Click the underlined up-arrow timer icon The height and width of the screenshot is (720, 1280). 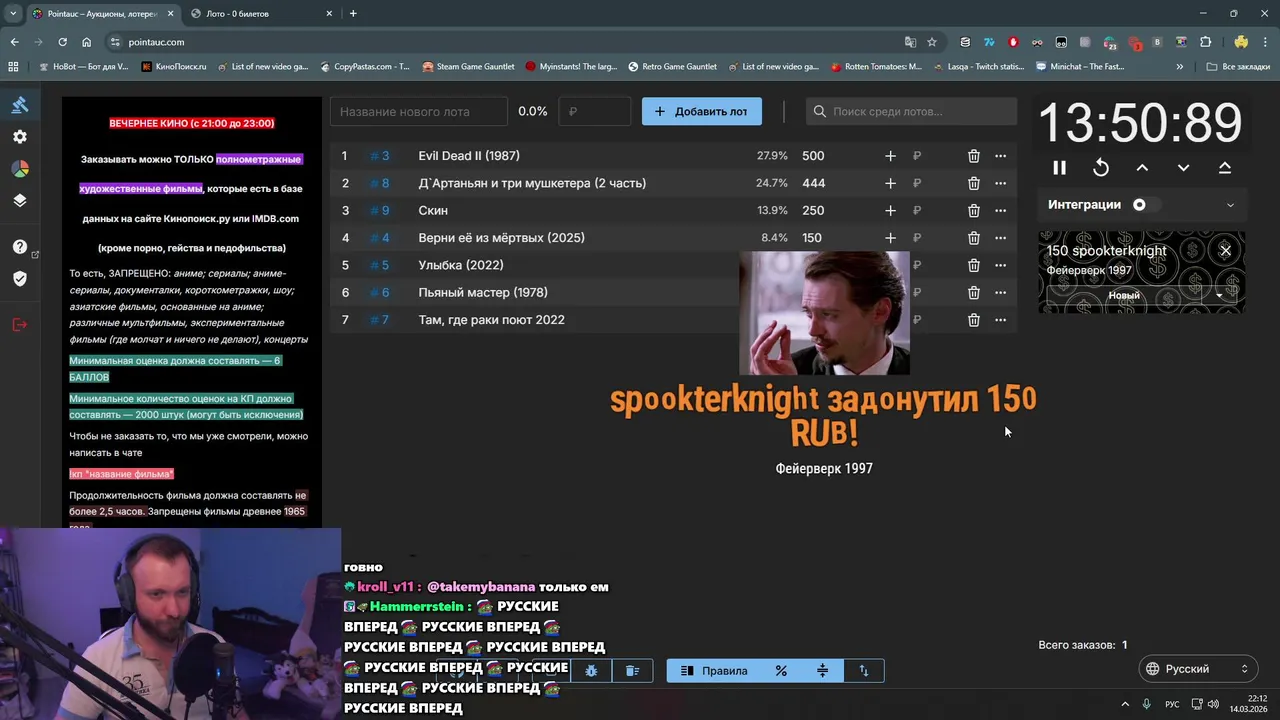[x=1224, y=168]
